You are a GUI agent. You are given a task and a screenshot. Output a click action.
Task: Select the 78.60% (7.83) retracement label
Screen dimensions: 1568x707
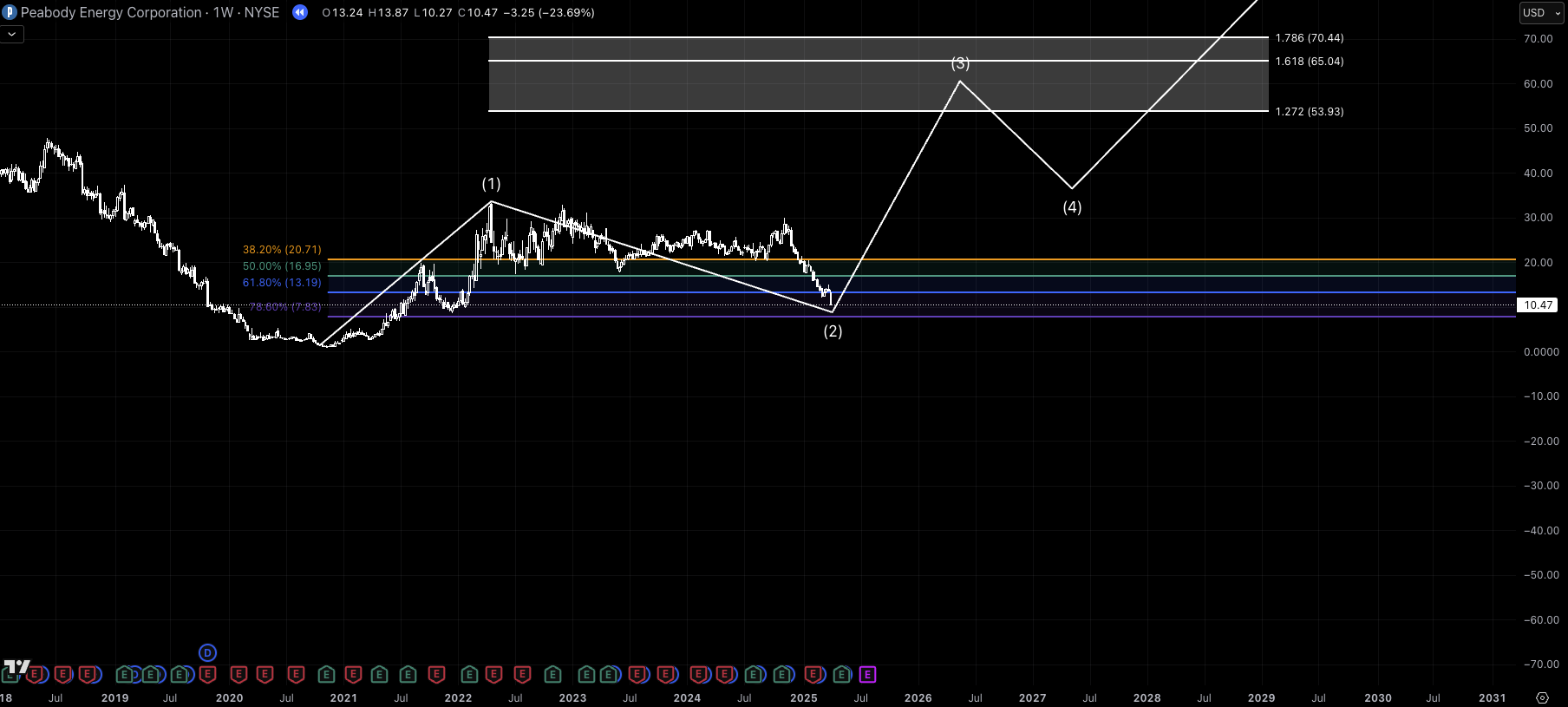pyautogui.click(x=285, y=307)
